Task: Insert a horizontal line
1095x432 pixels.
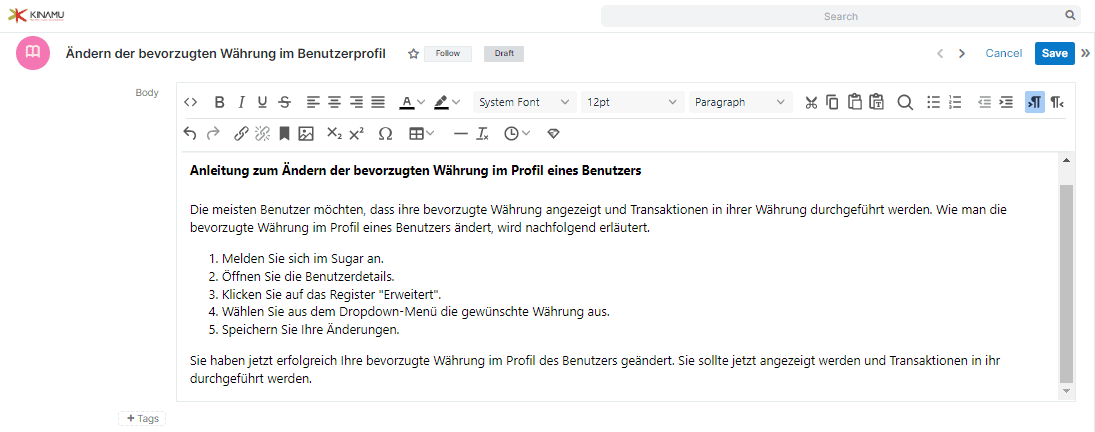Action: [460, 133]
